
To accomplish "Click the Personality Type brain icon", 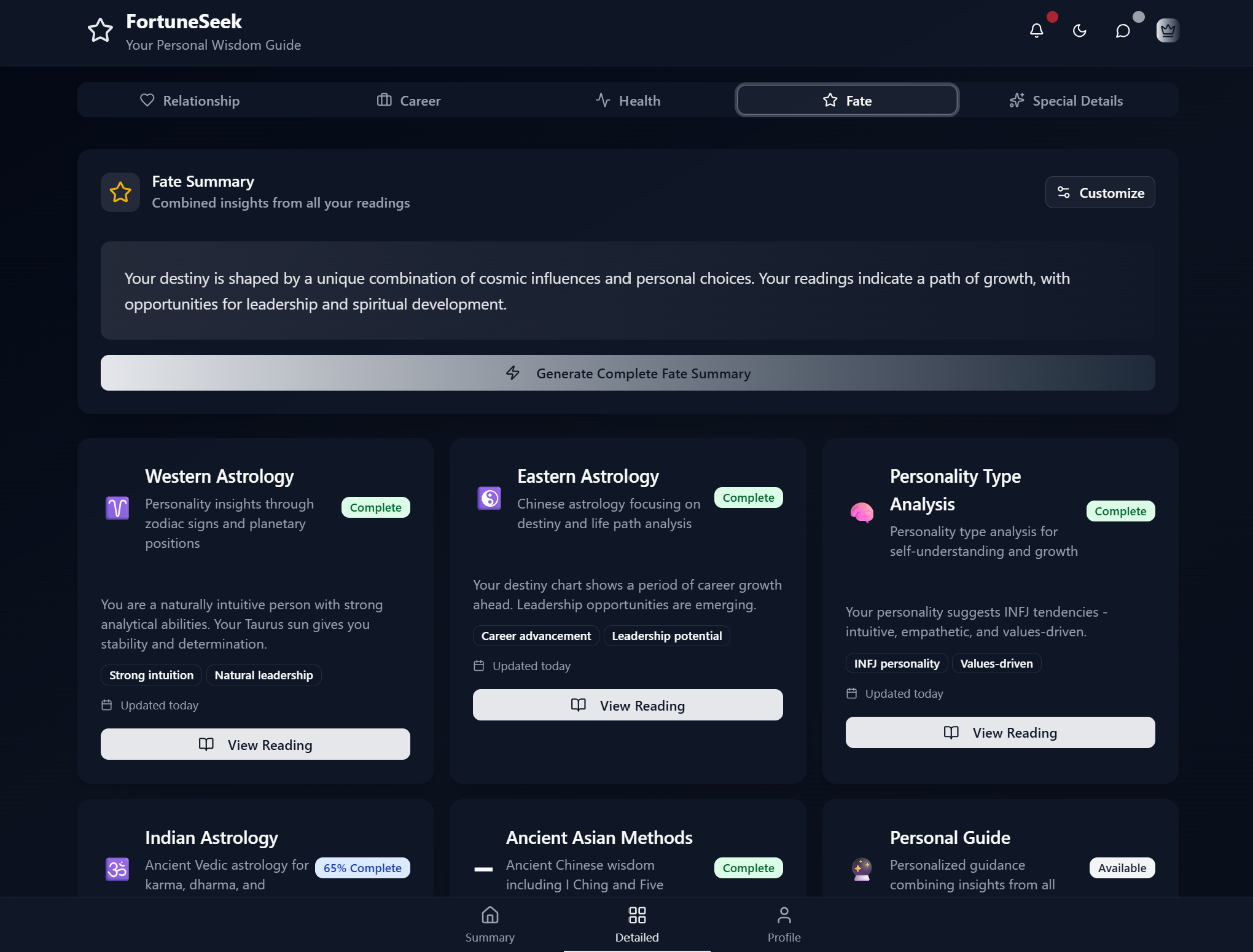I will click(x=862, y=512).
